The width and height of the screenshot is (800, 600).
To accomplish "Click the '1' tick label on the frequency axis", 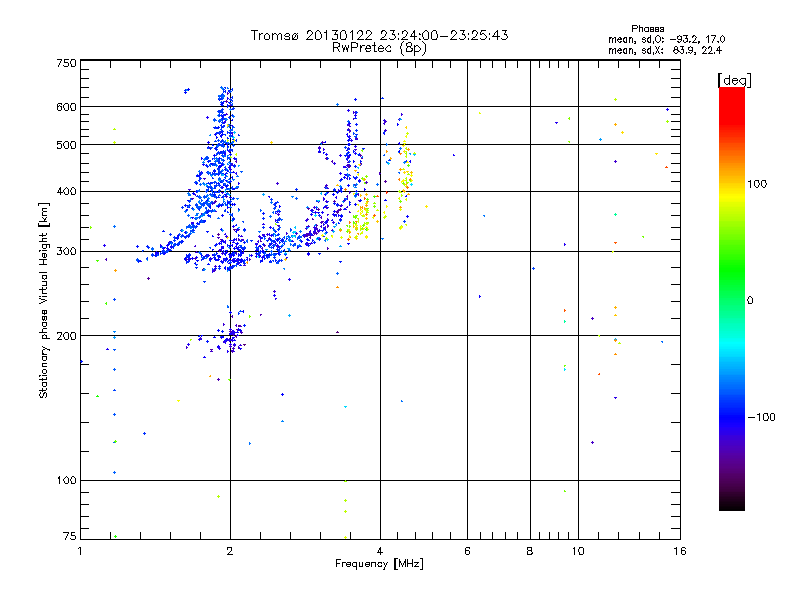I will click(x=80, y=551).
